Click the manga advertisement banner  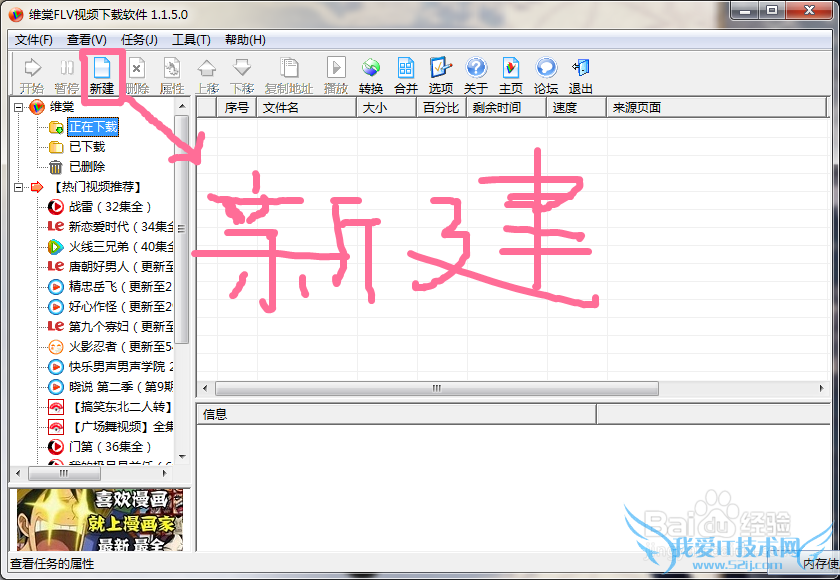tap(100, 519)
